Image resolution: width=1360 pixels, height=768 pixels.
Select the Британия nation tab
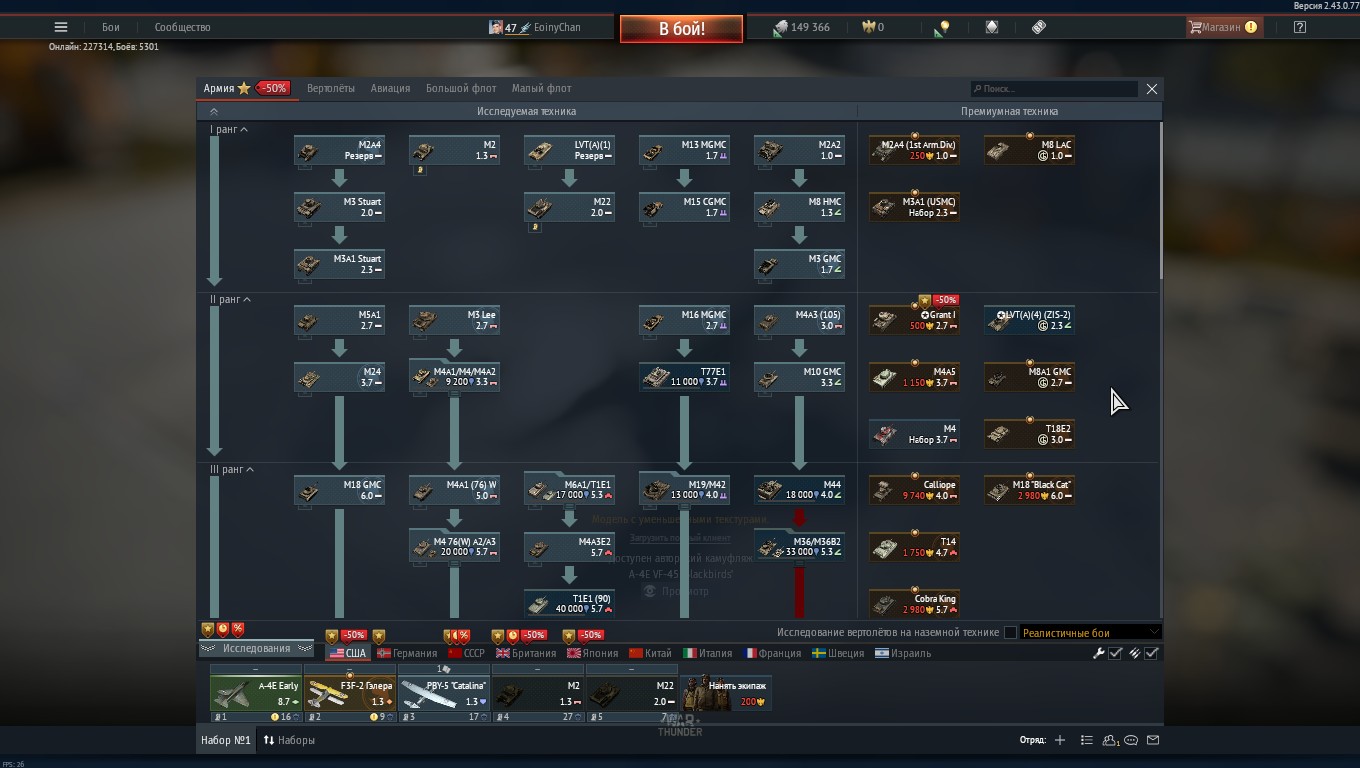526,653
